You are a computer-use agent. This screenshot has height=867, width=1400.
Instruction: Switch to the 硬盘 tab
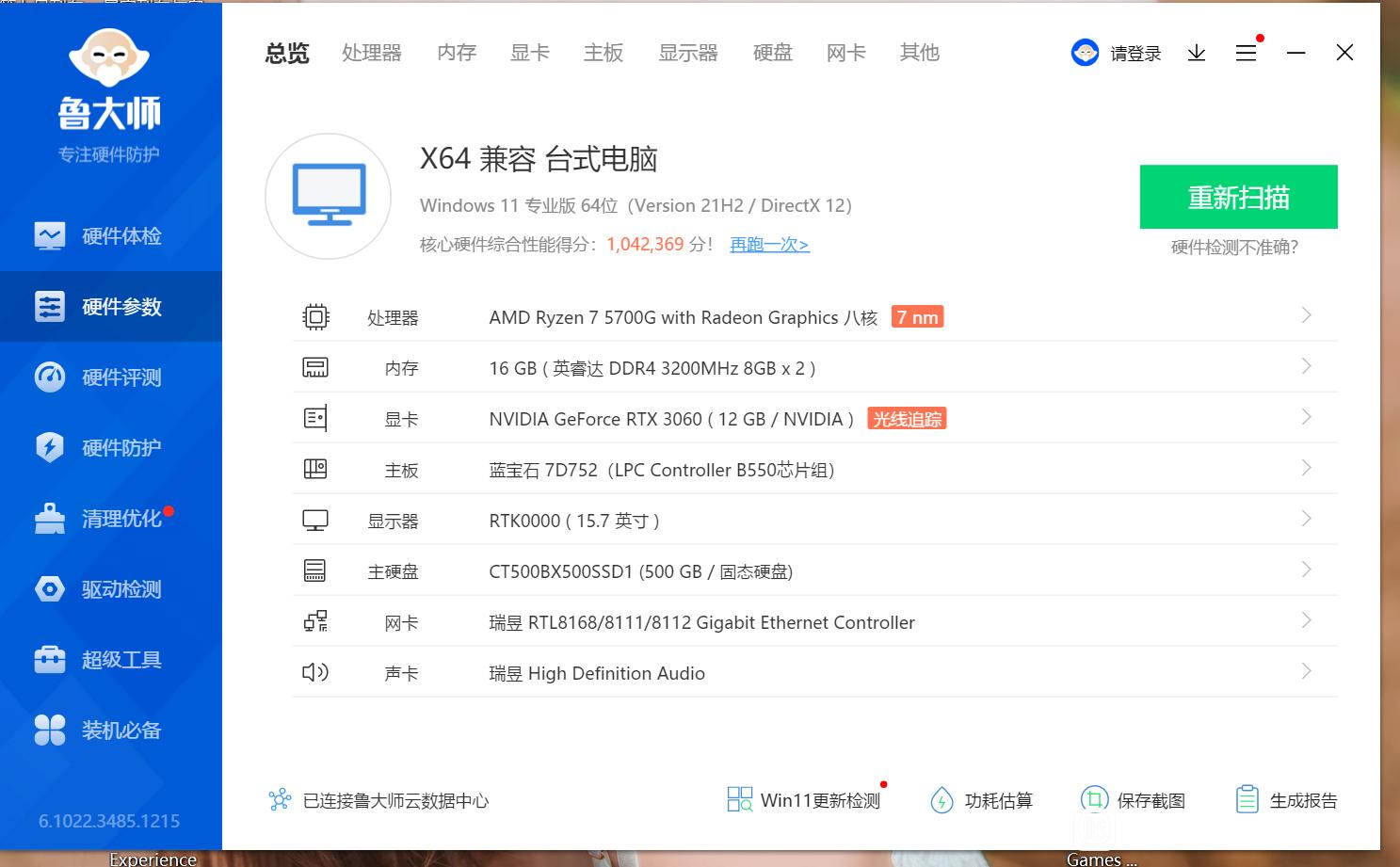pyautogui.click(x=773, y=53)
